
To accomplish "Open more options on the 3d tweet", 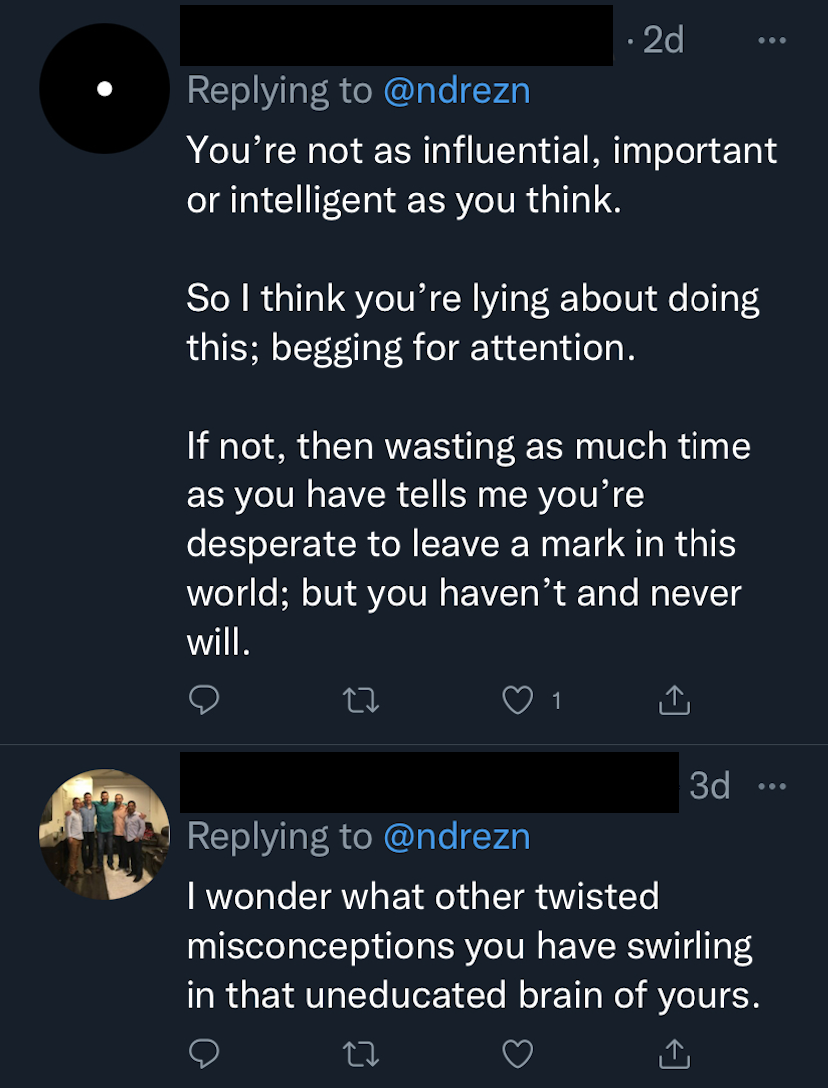I will click(772, 787).
